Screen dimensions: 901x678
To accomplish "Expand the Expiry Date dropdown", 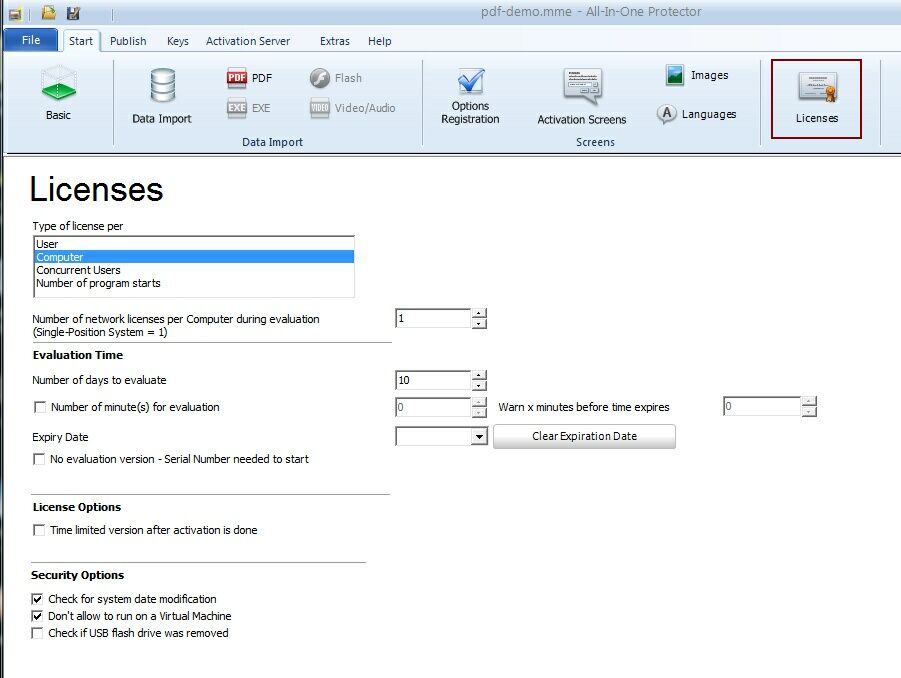I will click(x=479, y=437).
